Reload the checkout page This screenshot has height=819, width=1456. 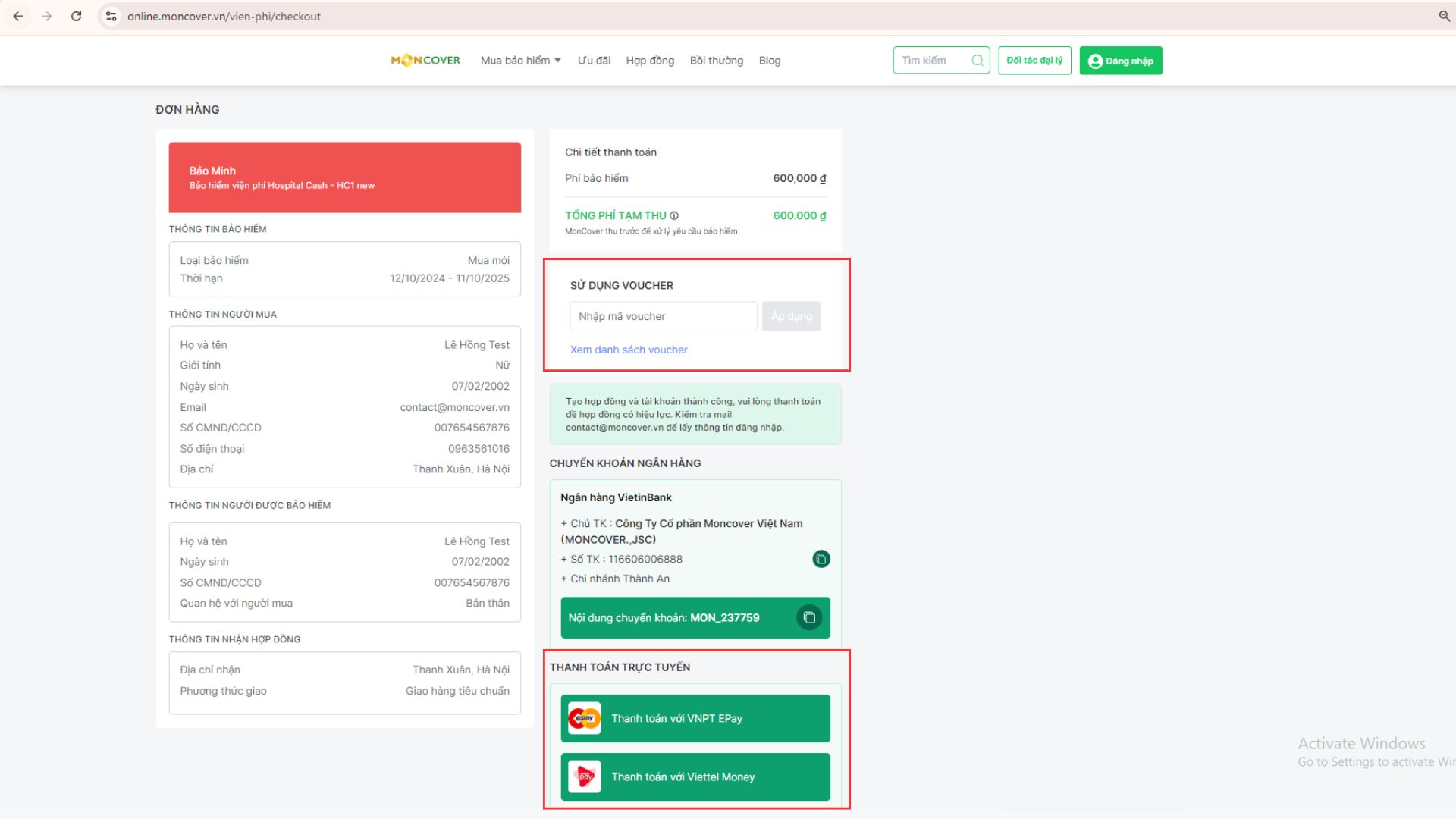pyautogui.click(x=76, y=16)
